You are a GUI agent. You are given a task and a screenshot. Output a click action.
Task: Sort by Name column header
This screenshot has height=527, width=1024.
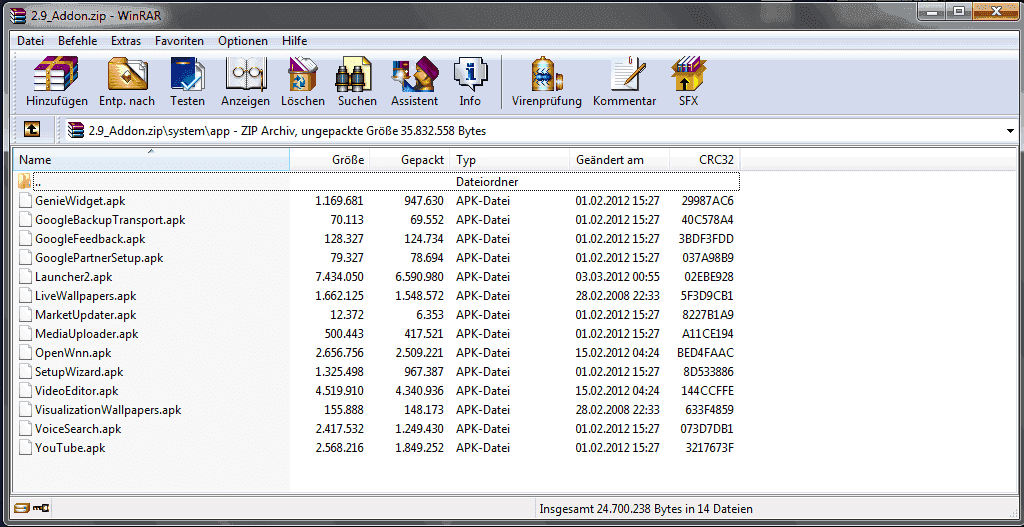151,160
